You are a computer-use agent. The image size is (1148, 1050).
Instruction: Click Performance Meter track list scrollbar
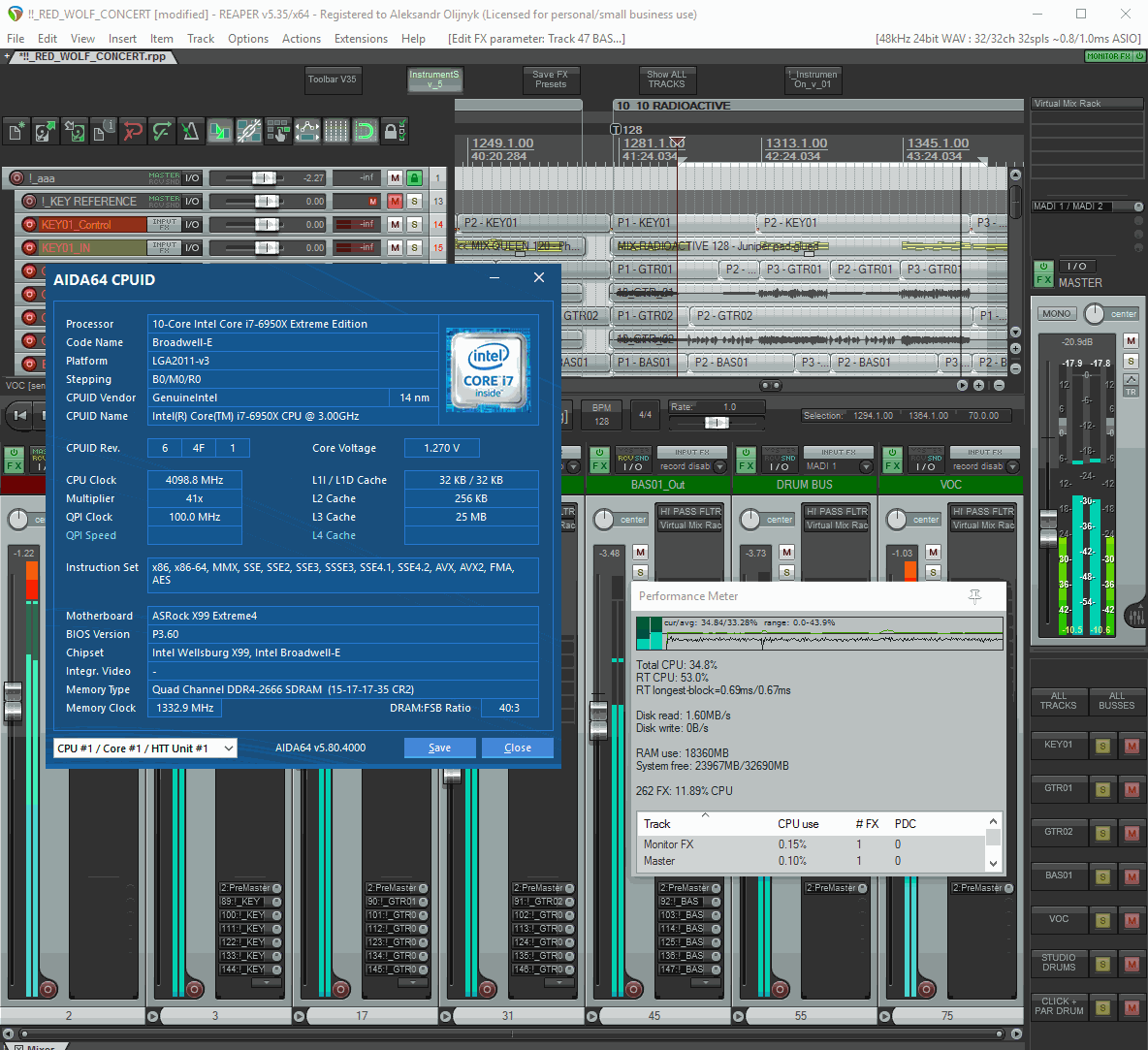point(993,843)
